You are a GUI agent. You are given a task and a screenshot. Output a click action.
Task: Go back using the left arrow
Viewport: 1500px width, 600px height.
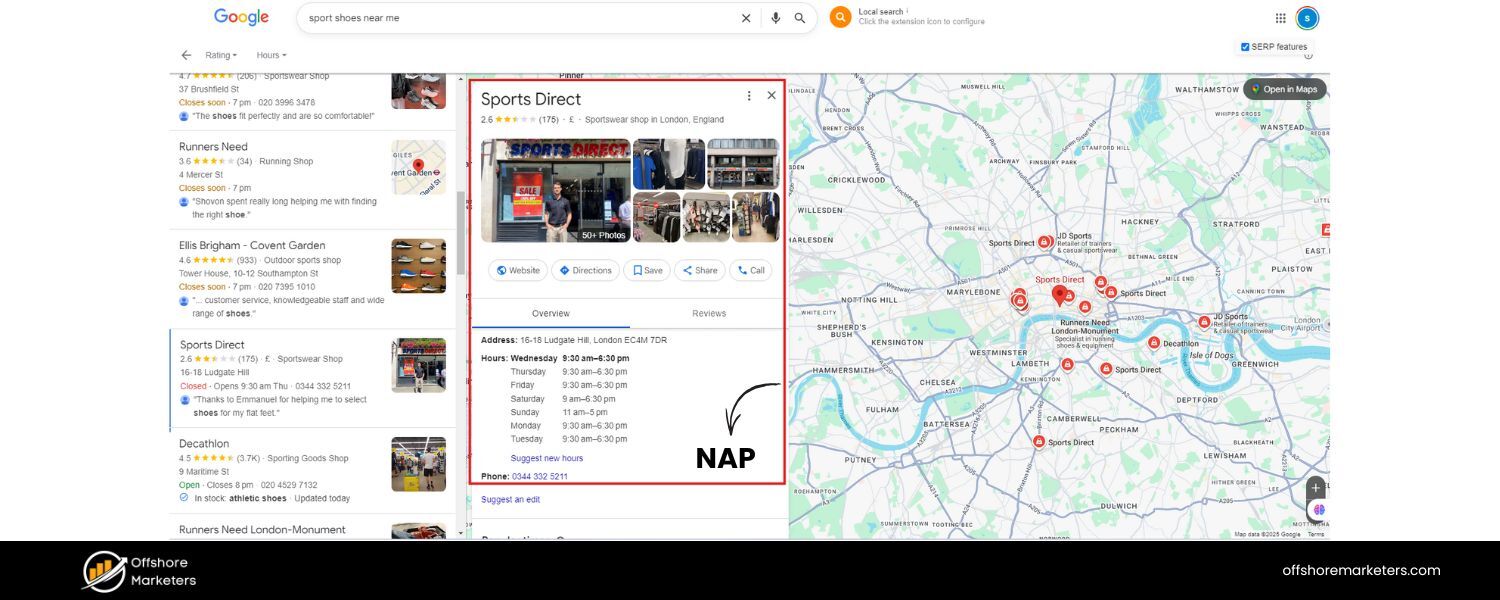pyautogui.click(x=186, y=55)
